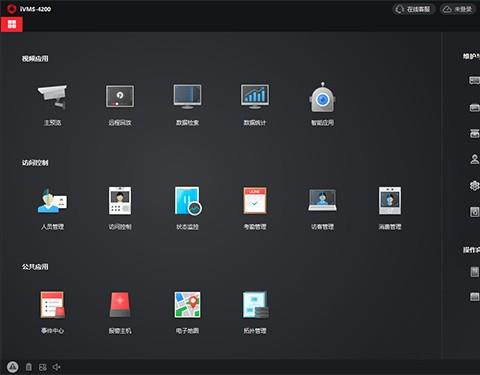The height and width of the screenshot is (375, 480).
Task: Click the 视频应用 section heading
Action: pyautogui.click(x=35, y=59)
